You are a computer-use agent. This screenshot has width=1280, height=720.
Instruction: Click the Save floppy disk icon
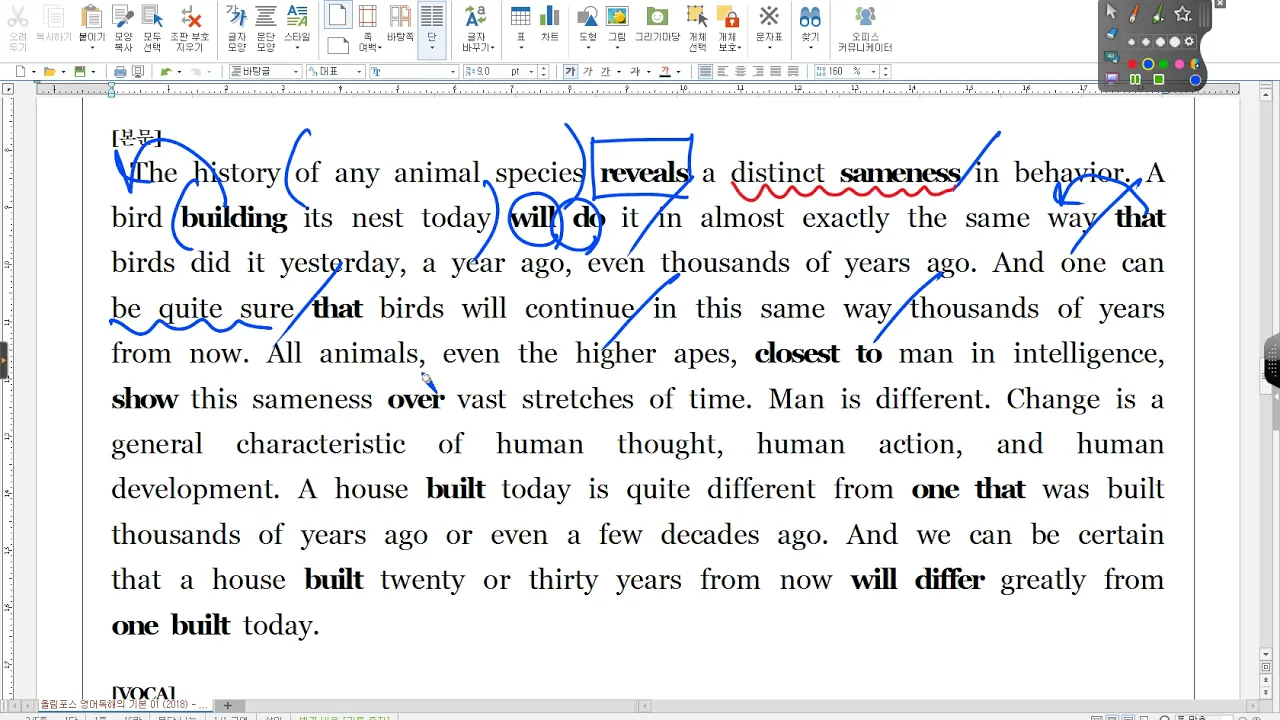click(78, 72)
